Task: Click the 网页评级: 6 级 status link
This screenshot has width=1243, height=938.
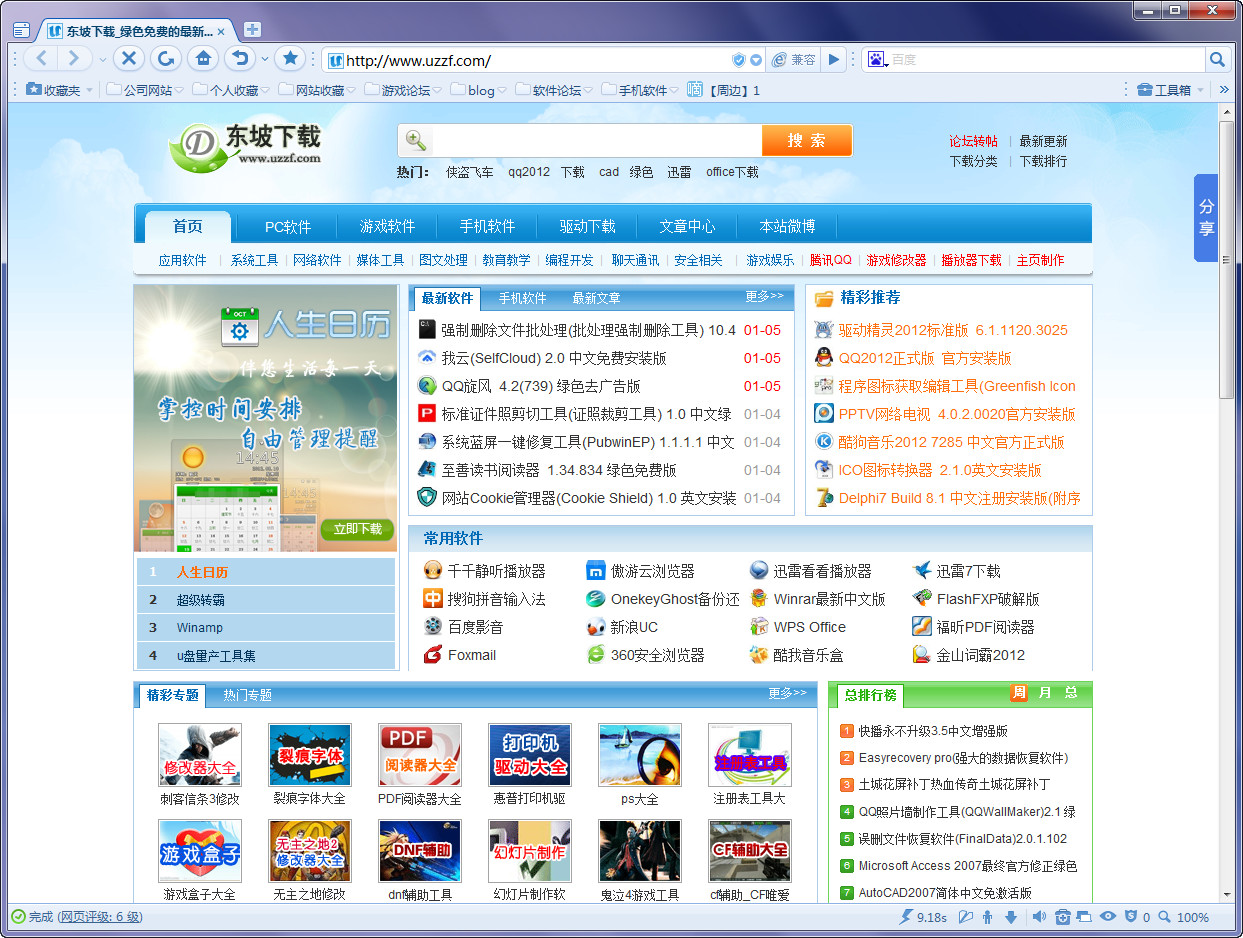Action: pyautogui.click(x=99, y=917)
